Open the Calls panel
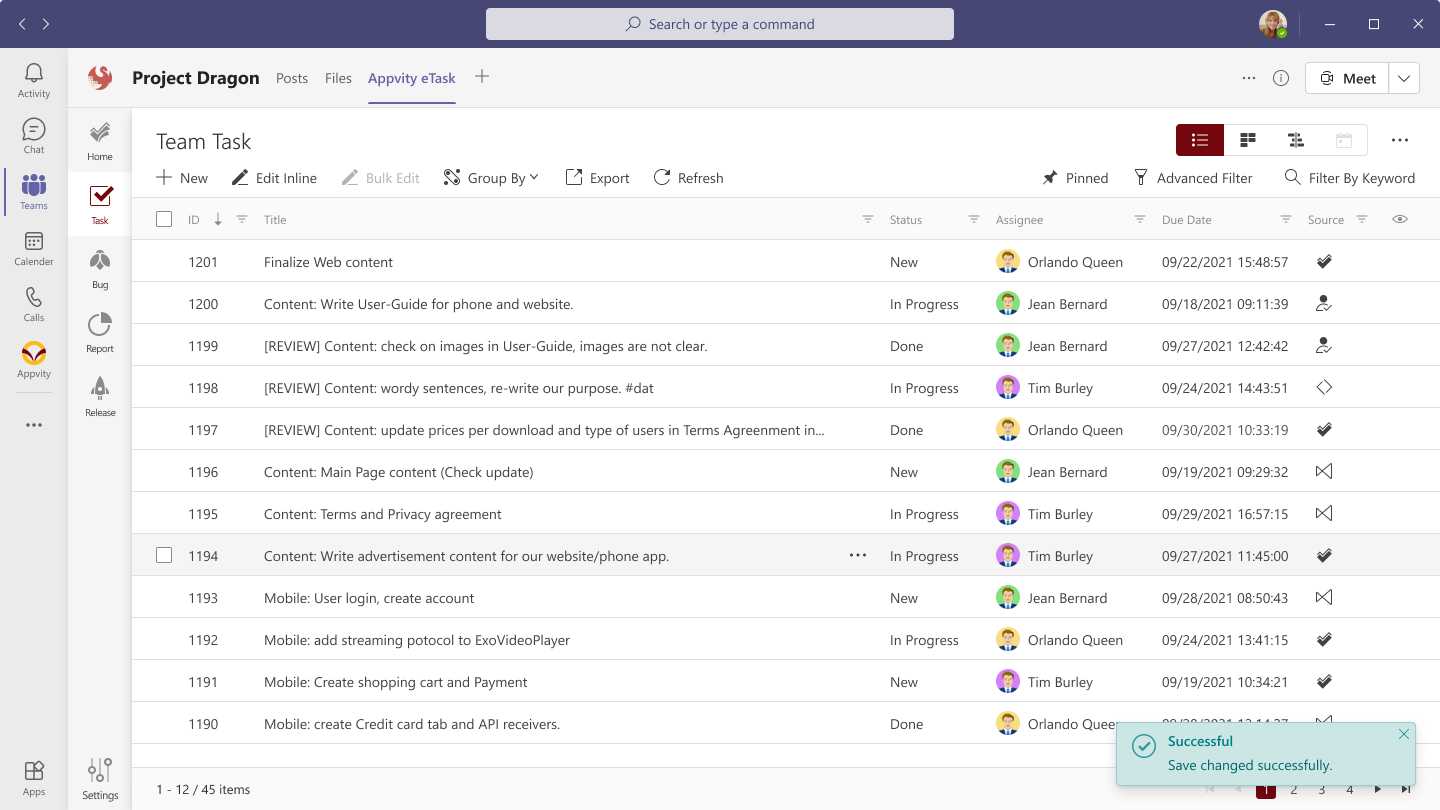 click(33, 303)
